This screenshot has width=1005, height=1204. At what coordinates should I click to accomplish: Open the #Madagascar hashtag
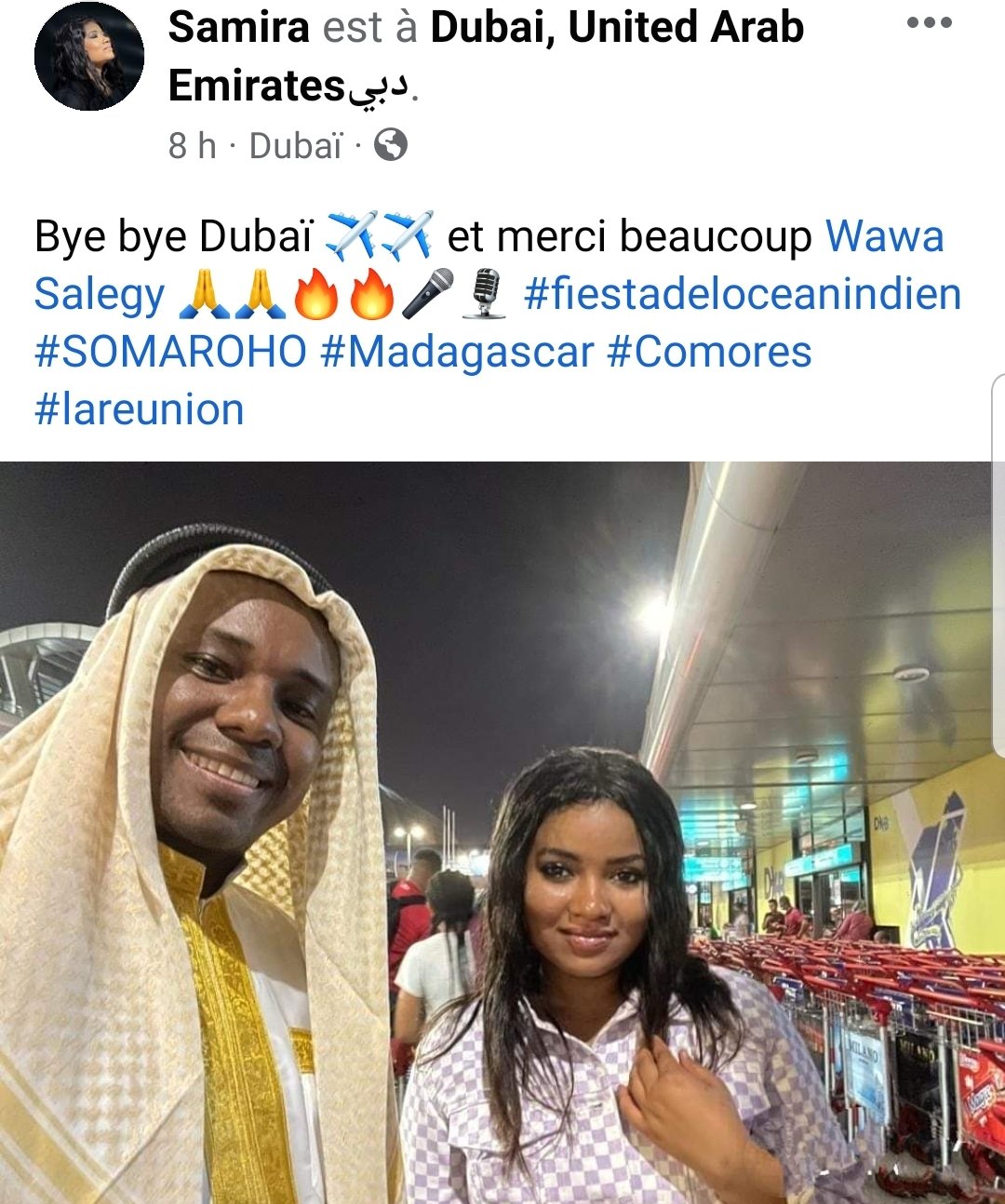pos(457,353)
